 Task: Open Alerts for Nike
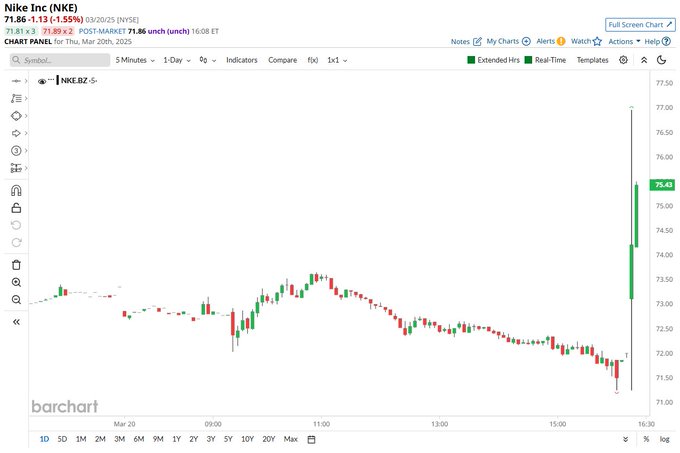coord(551,41)
